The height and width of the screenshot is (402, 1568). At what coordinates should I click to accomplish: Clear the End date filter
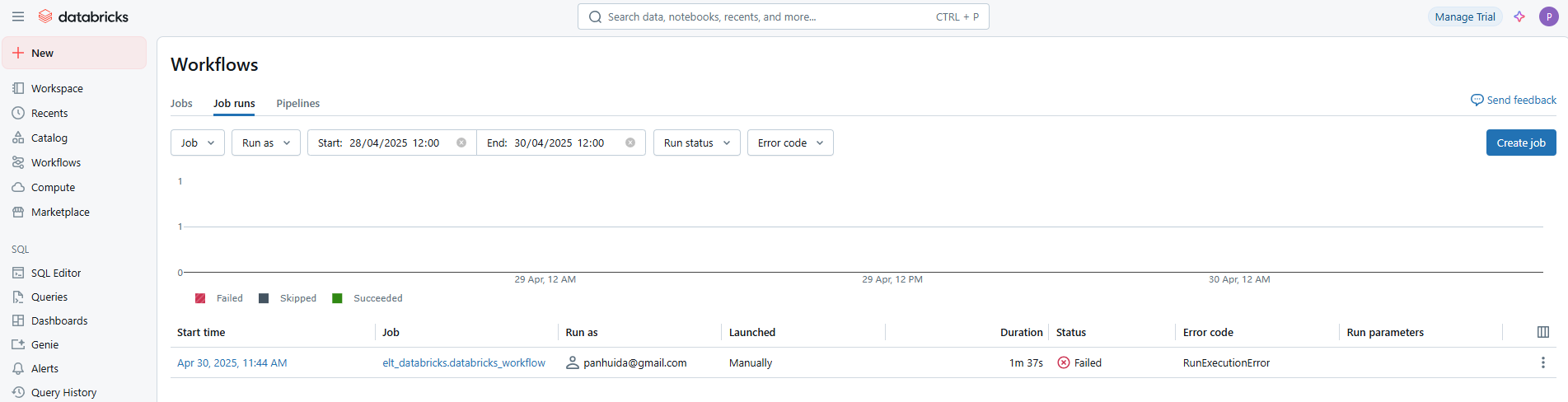coord(630,143)
